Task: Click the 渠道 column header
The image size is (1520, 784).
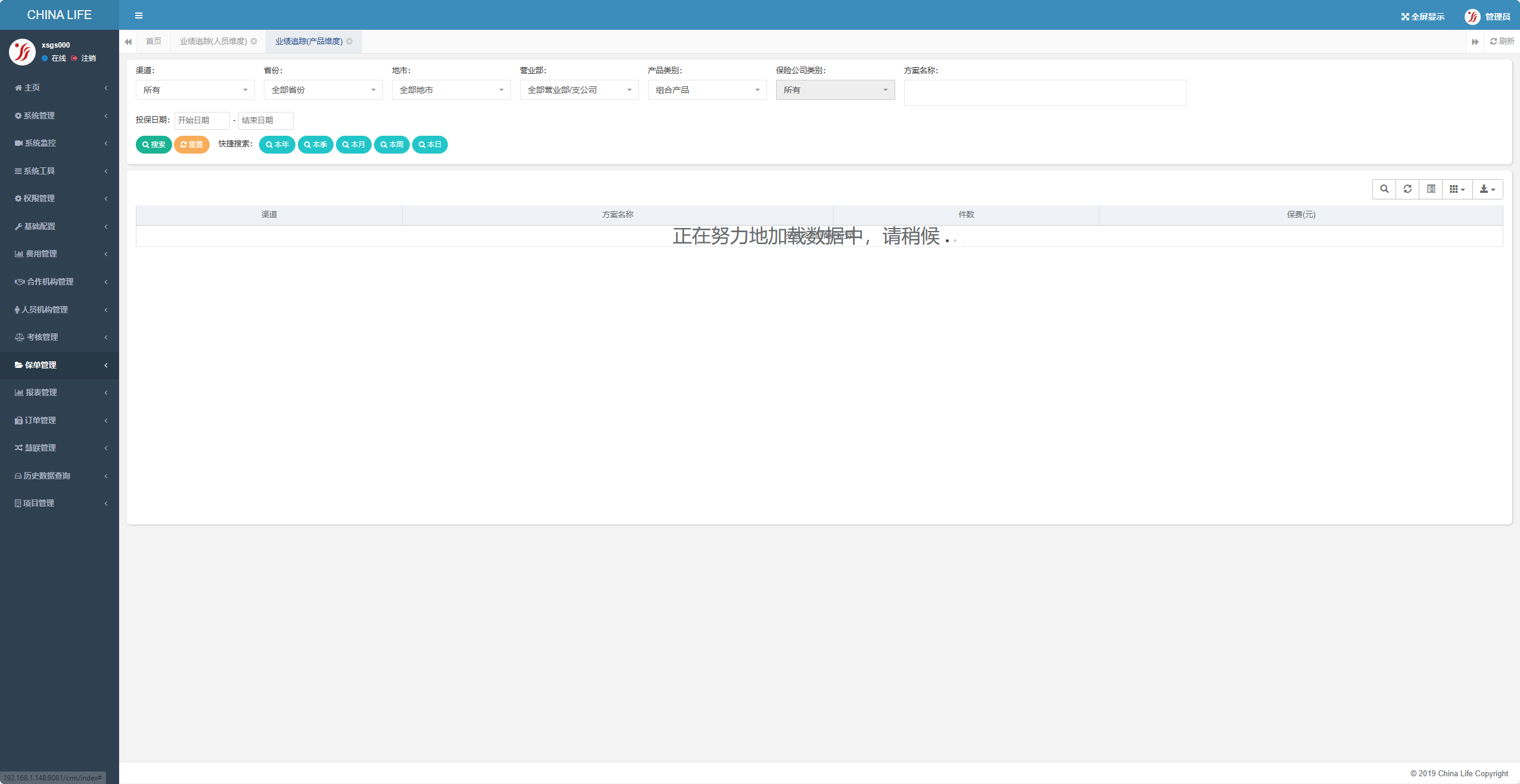Action: 269,215
